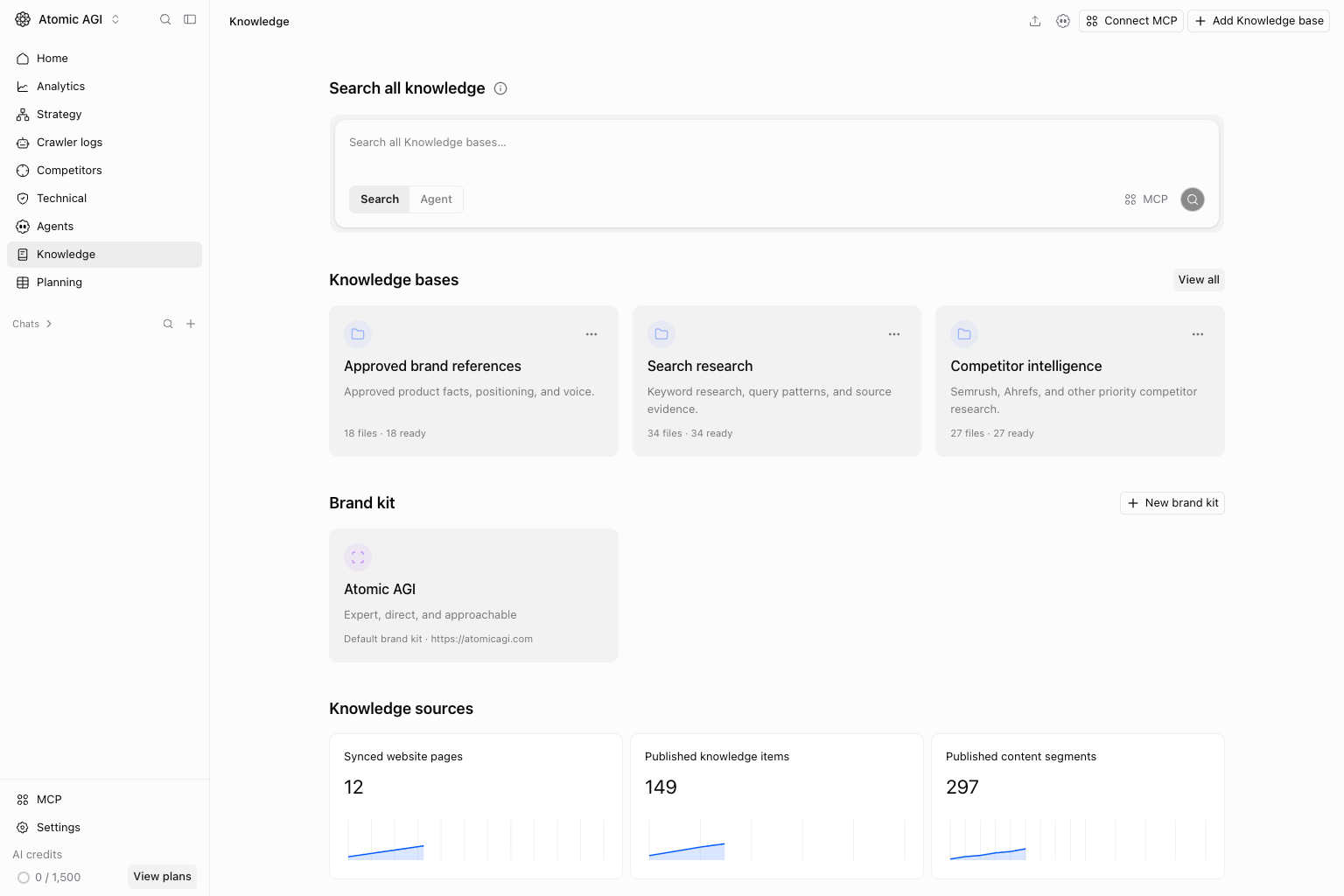Screen dimensions: 1344x896
Task: Open Search research card options menu
Action: pos(894,334)
